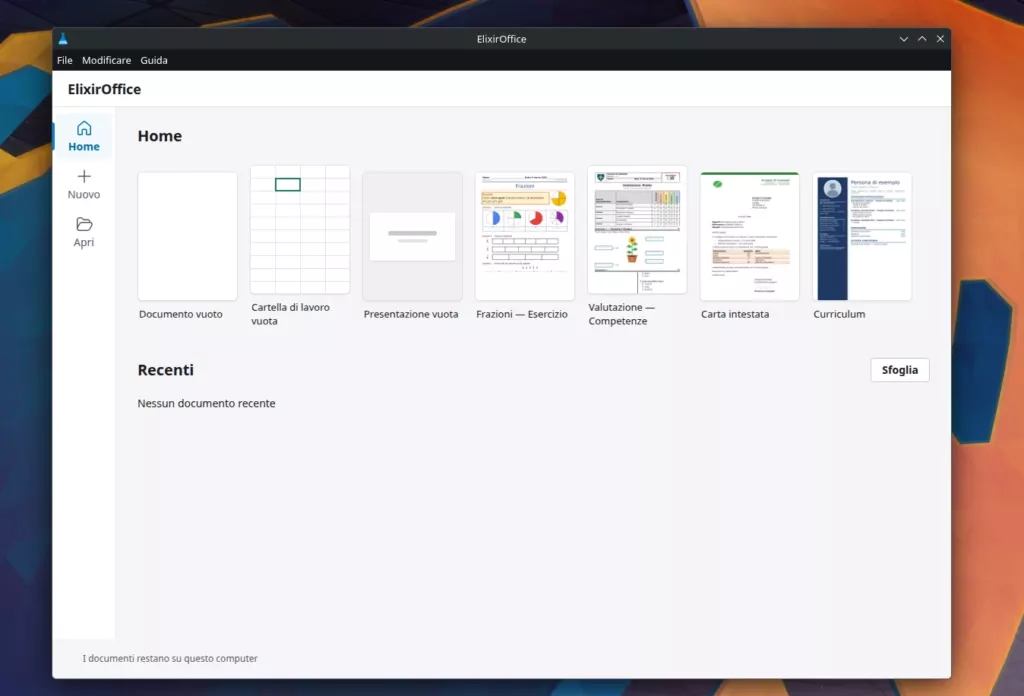
Task: Click the Recenti heading
Action: click(x=166, y=370)
